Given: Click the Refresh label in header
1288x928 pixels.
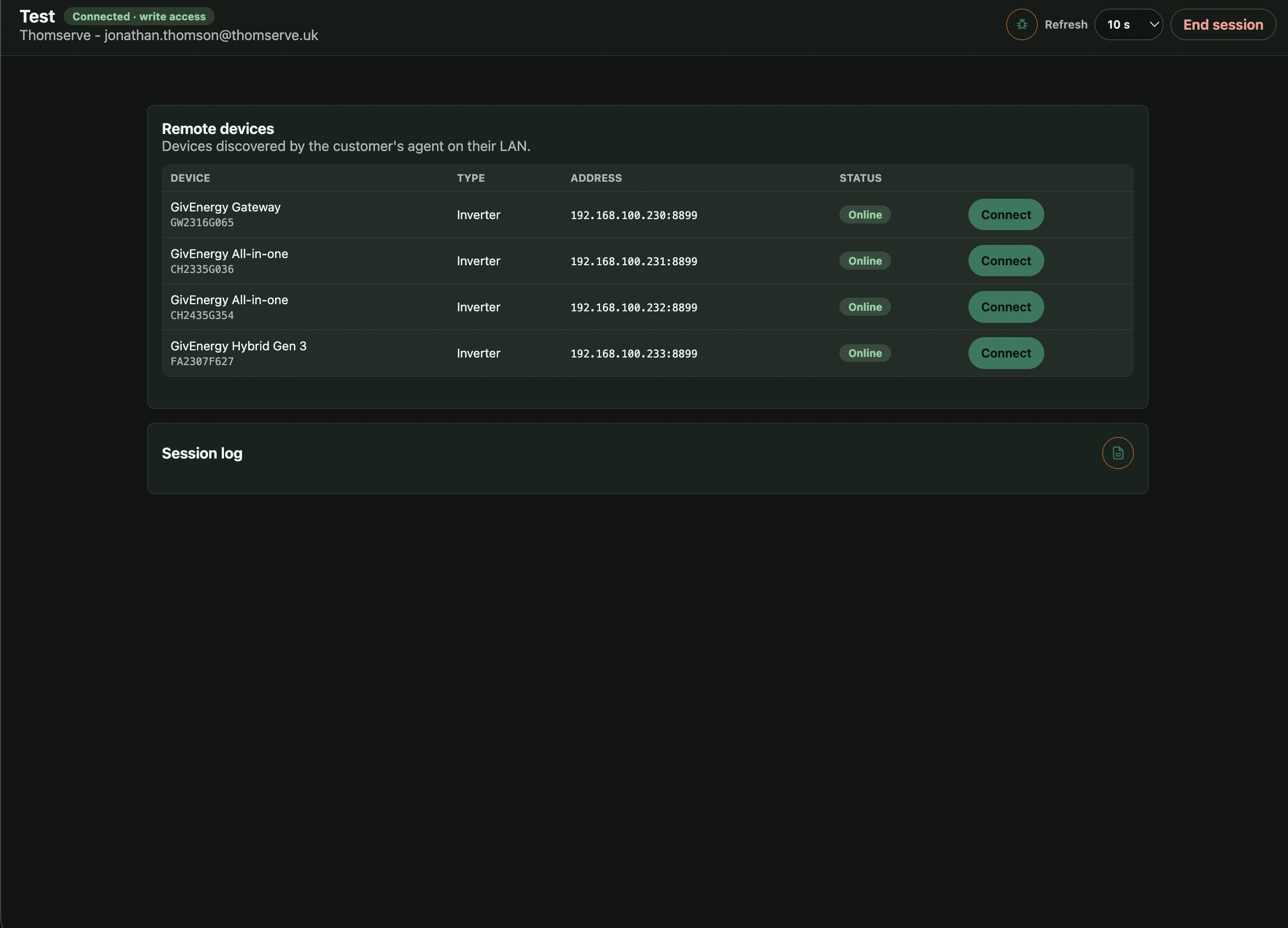Looking at the screenshot, I should 1066,24.
